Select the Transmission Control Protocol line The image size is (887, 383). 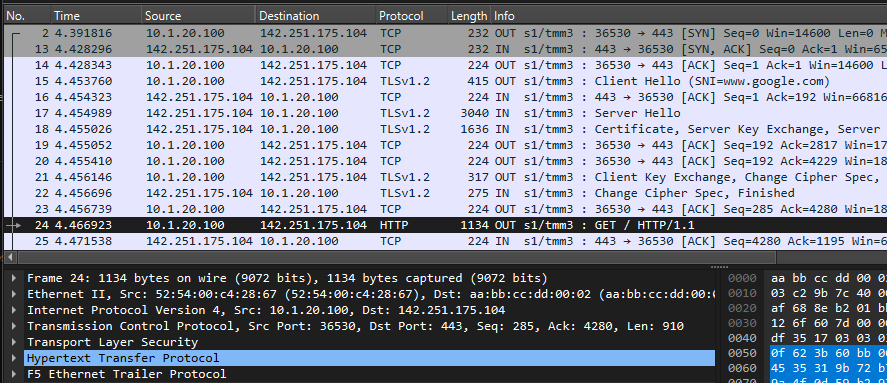click(x=369, y=326)
